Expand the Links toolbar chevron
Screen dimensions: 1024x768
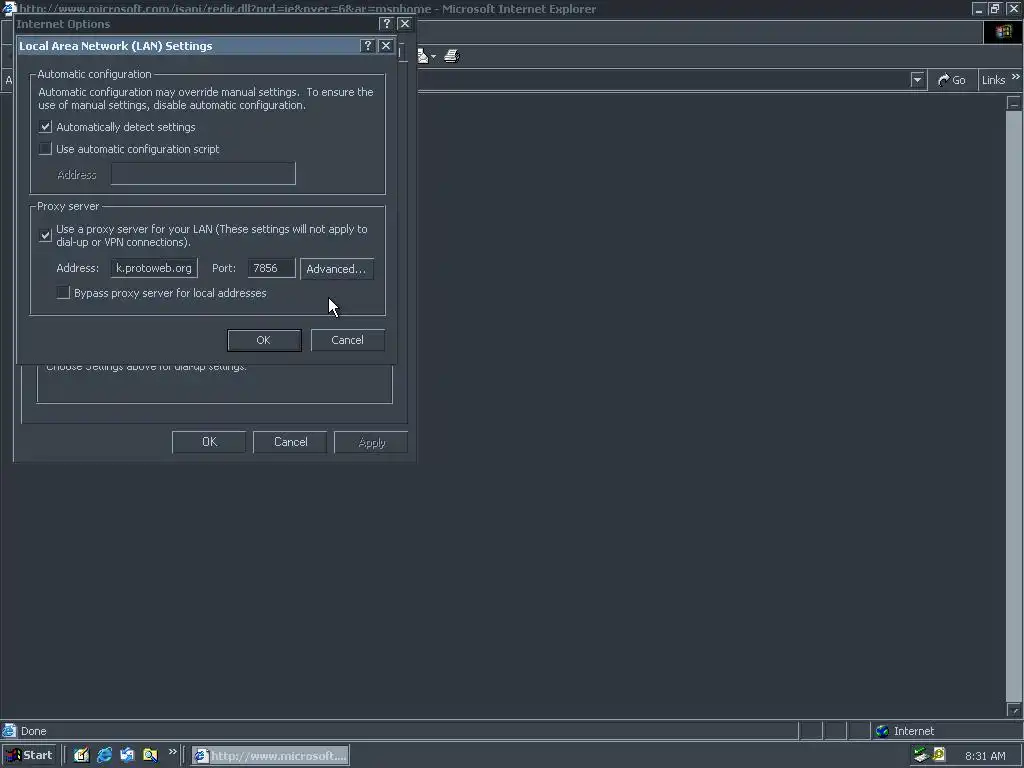click(x=1016, y=77)
